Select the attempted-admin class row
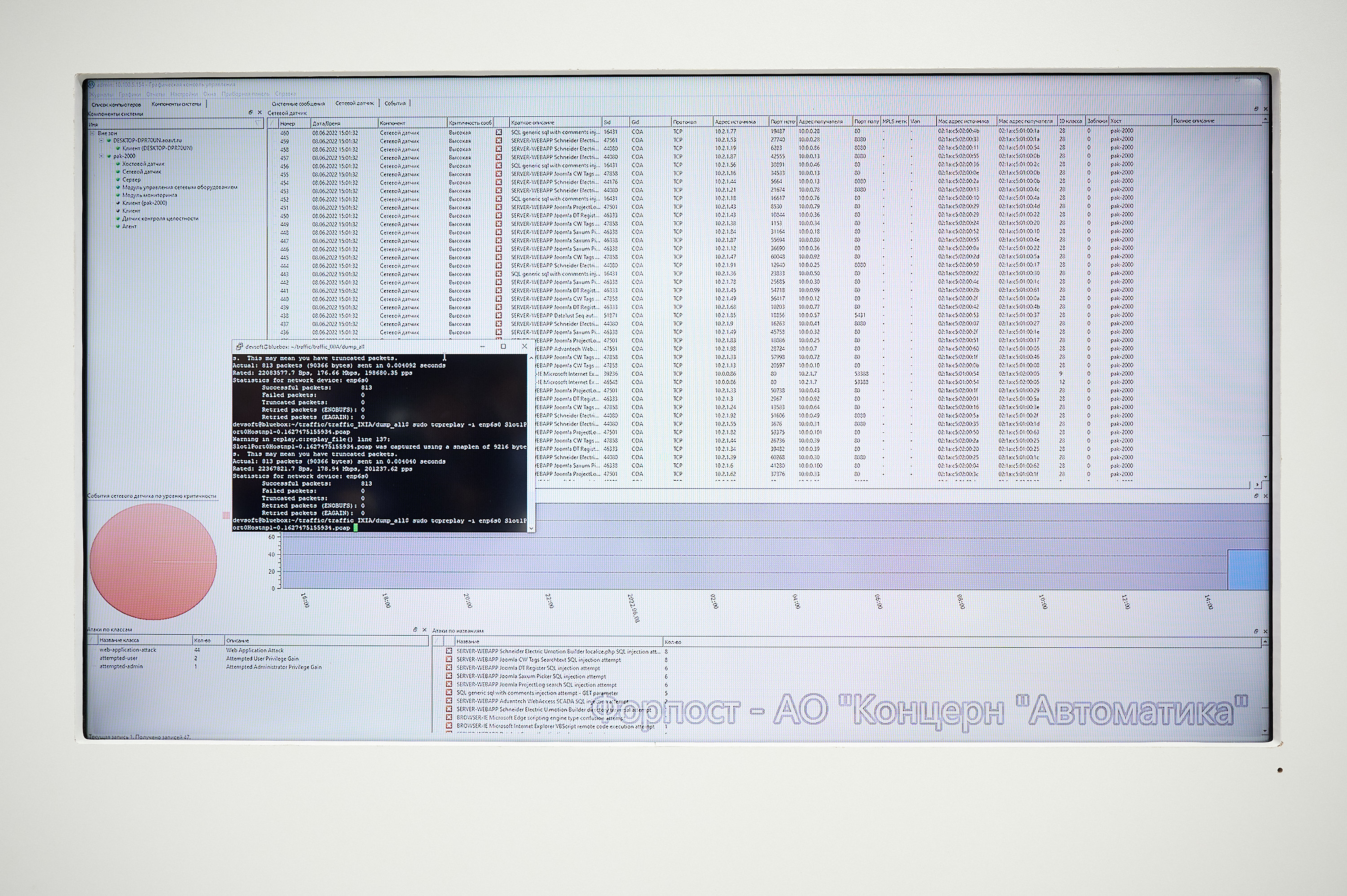1347x896 pixels. point(258,666)
